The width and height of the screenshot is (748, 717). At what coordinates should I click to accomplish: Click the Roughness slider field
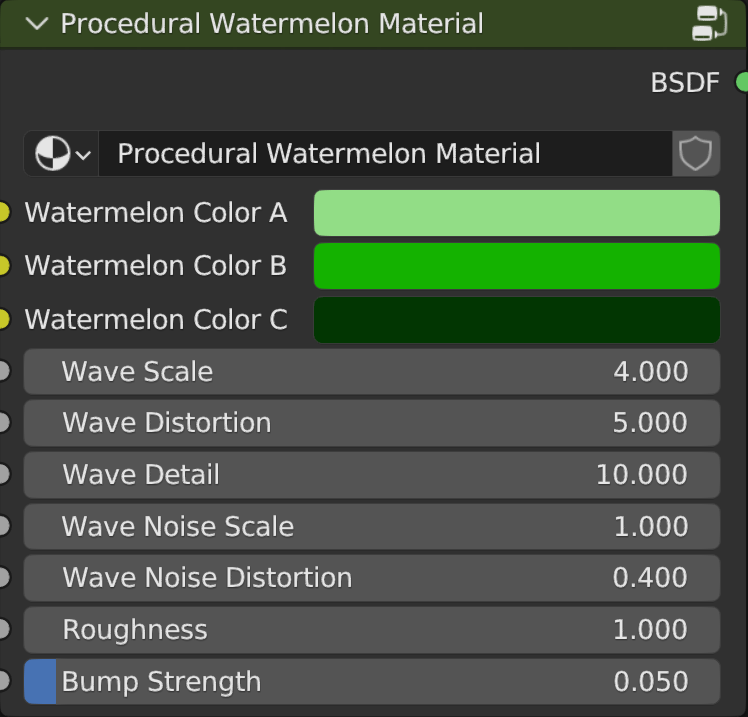pyautogui.click(x=371, y=630)
